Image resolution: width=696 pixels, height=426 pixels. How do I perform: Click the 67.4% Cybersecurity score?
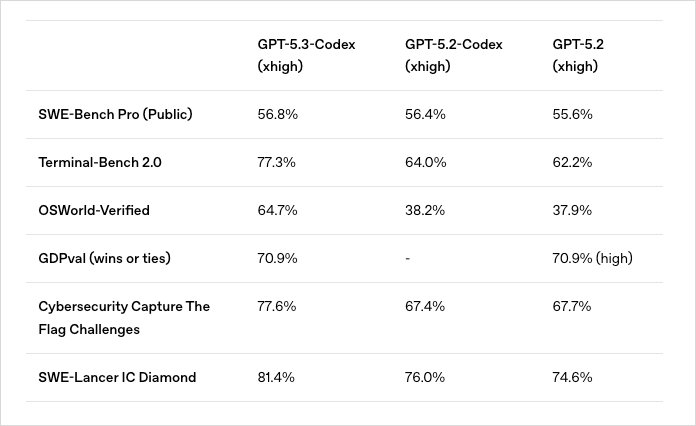(x=425, y=306)
